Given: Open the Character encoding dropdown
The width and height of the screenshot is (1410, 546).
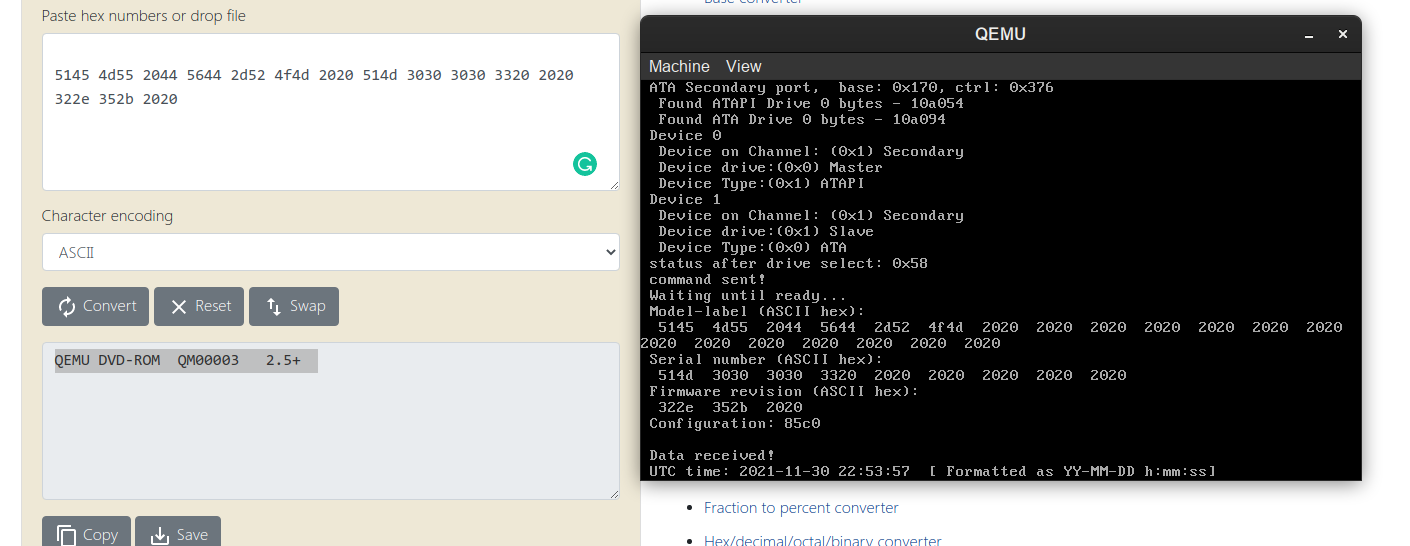Looking at the screenshot, I should tap(331, 252).
